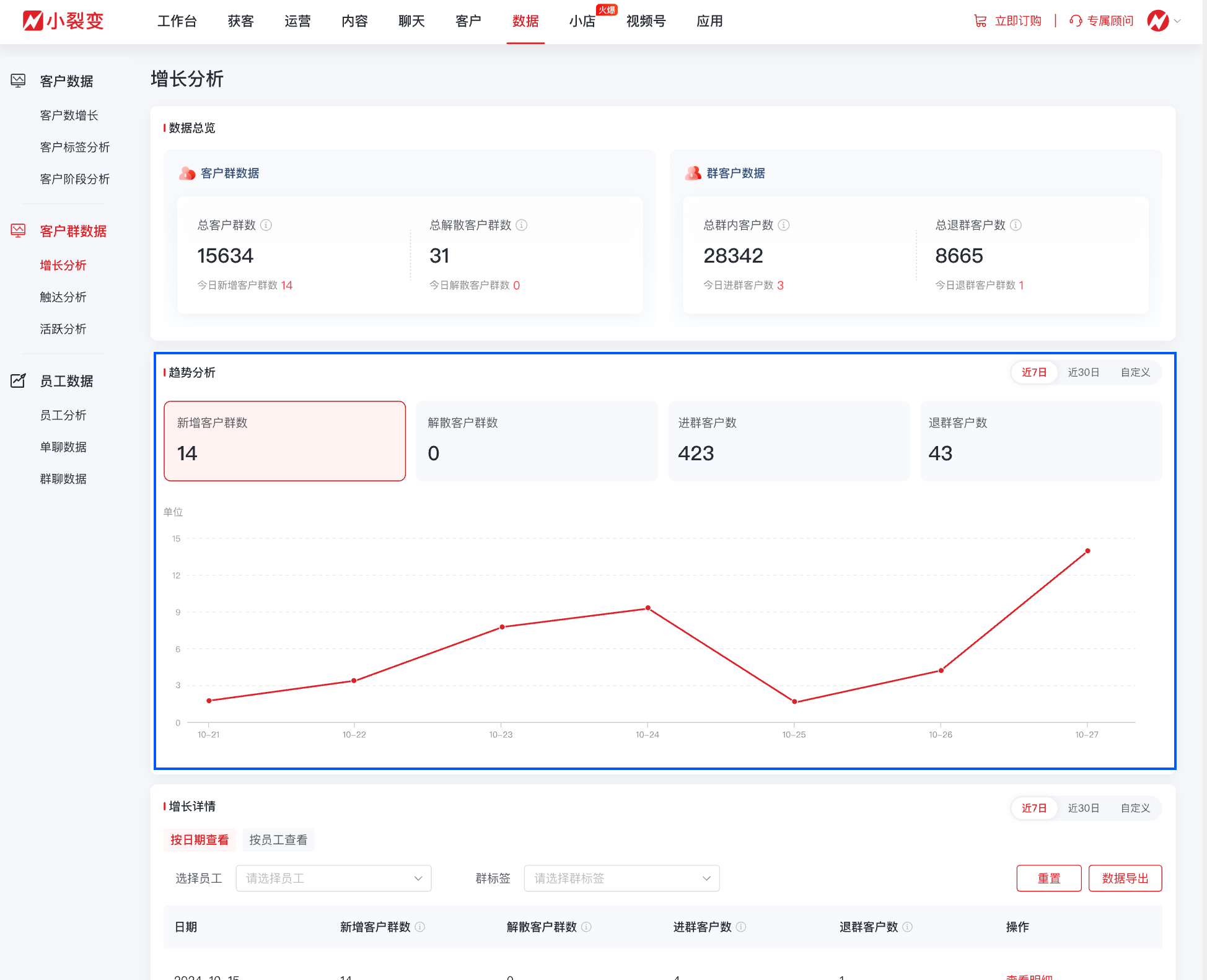The image size is (1207, 980).
Task: Select the 解散客户群数 trend card
Action: (x=537, y=441)
